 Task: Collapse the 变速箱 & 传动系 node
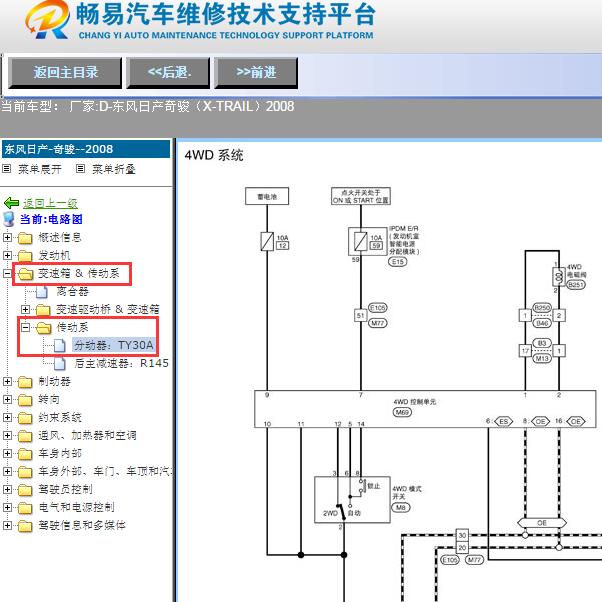[x=7, y=273]
